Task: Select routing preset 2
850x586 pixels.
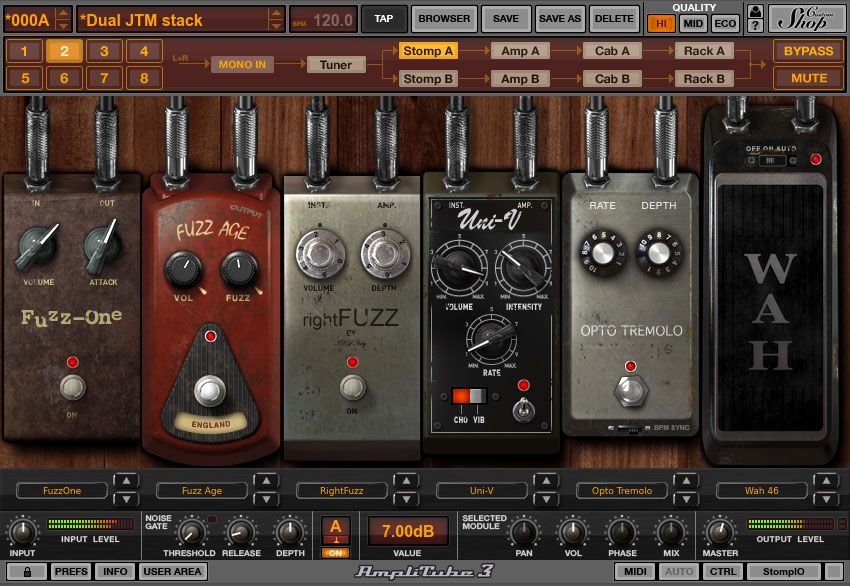Action: click(x=64, y=51)
